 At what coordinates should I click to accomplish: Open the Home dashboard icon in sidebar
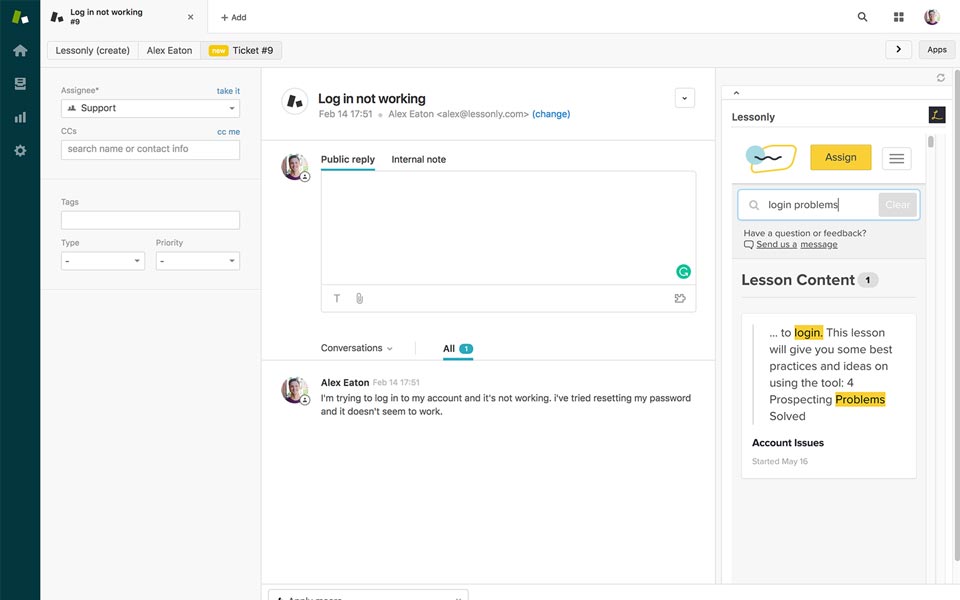tap(20, 50)
